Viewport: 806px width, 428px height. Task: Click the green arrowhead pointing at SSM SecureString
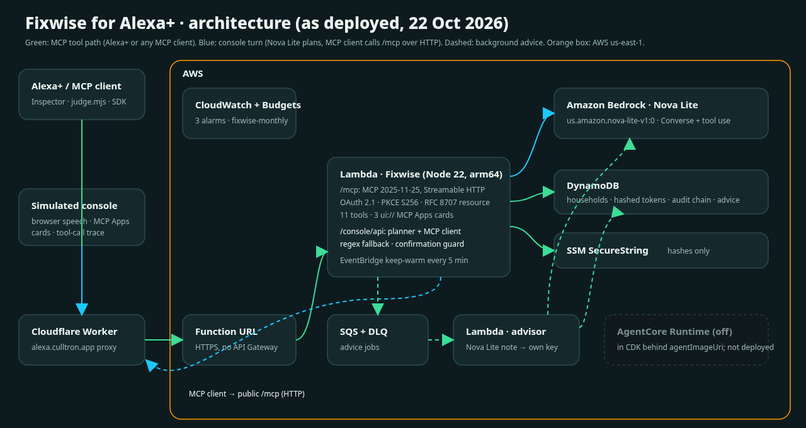[x=548, y=251]
